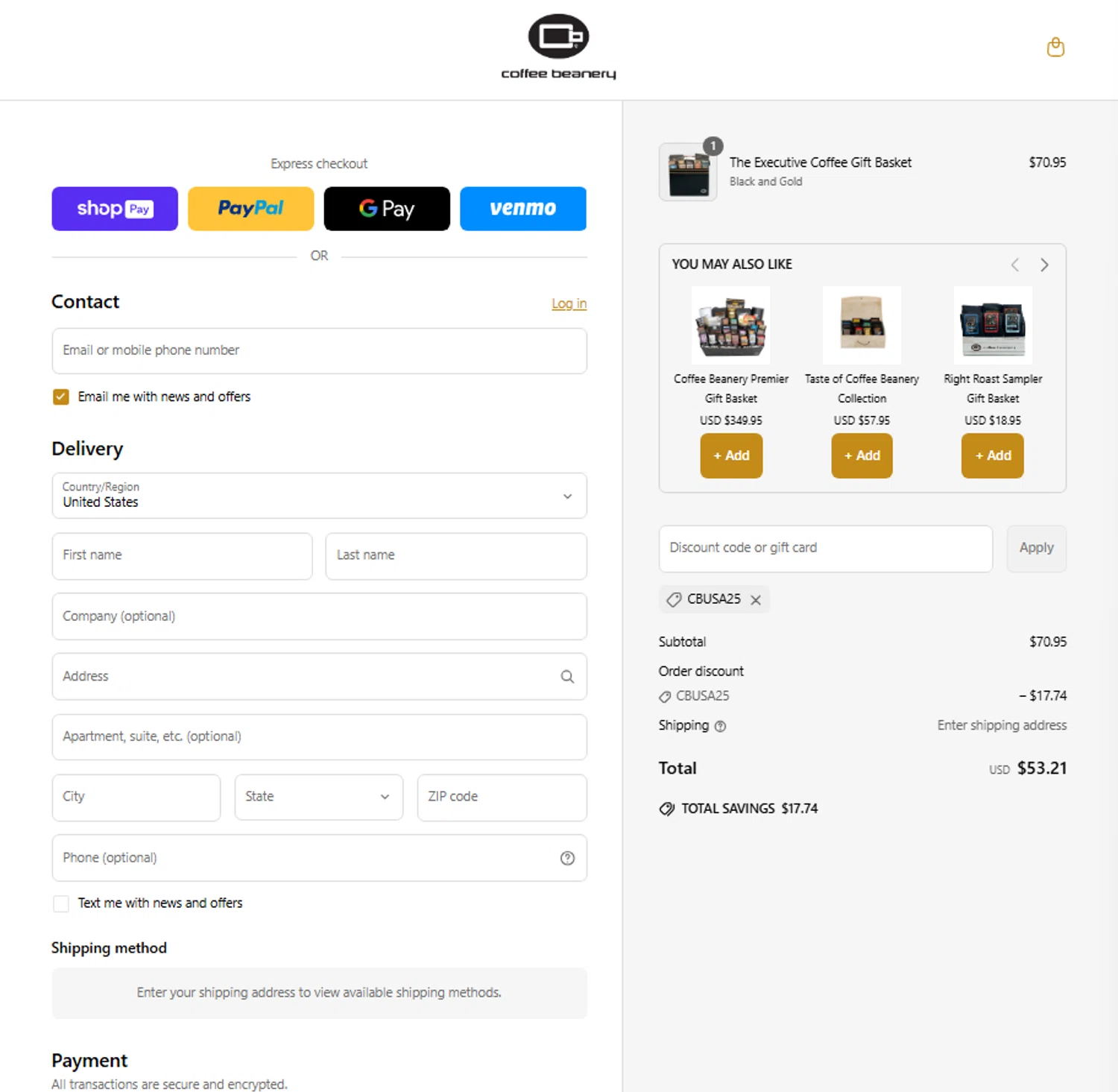
Task: Open the Country/Region dropdown
Action: 320,496
